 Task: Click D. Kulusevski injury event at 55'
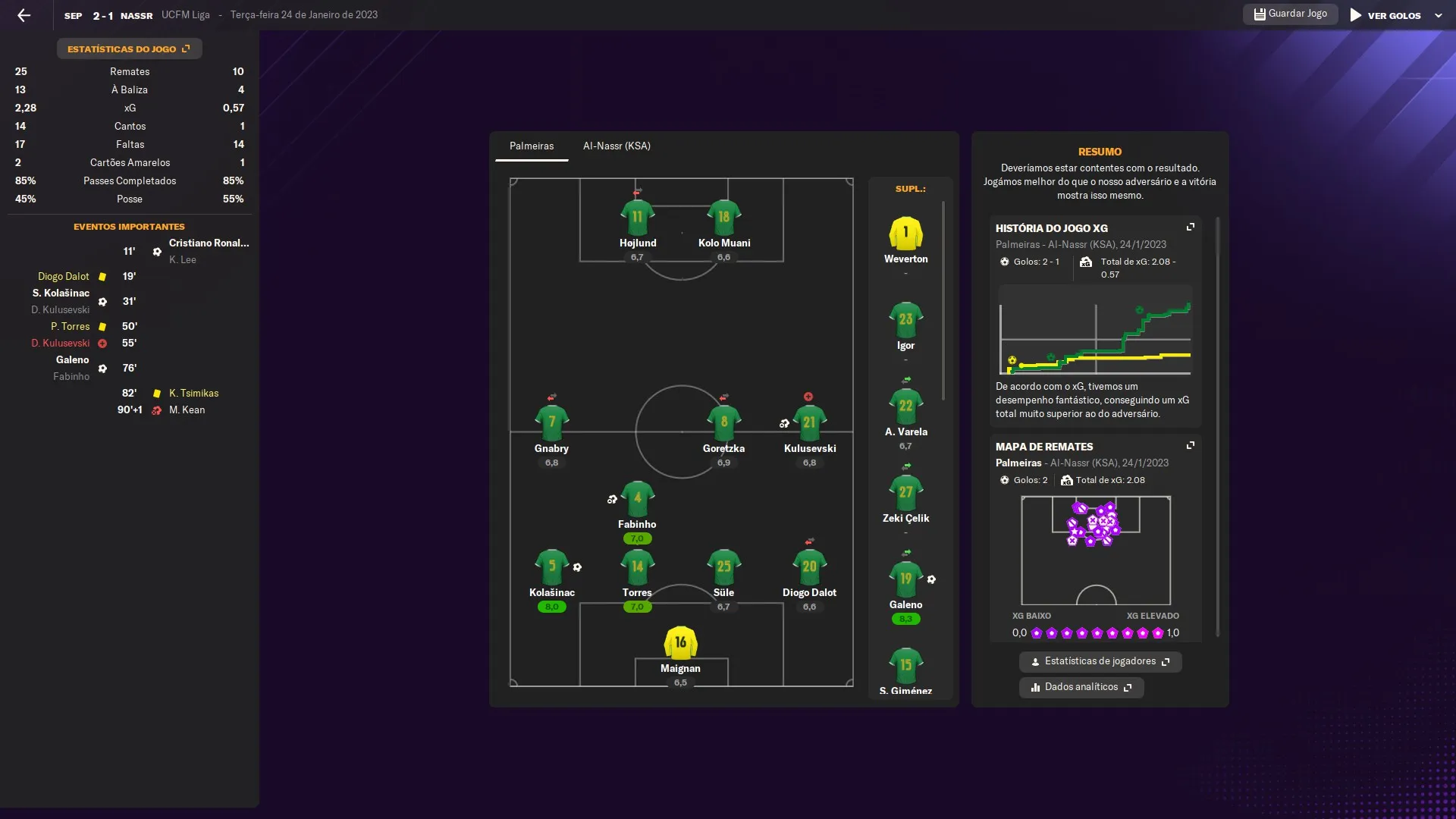[x=84, y=344]
